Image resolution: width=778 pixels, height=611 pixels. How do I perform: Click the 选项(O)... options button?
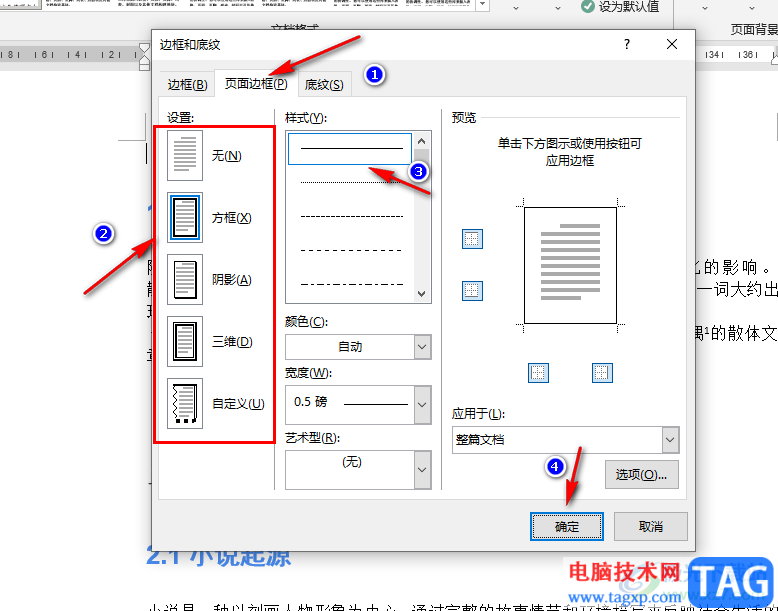coord(642,475)
